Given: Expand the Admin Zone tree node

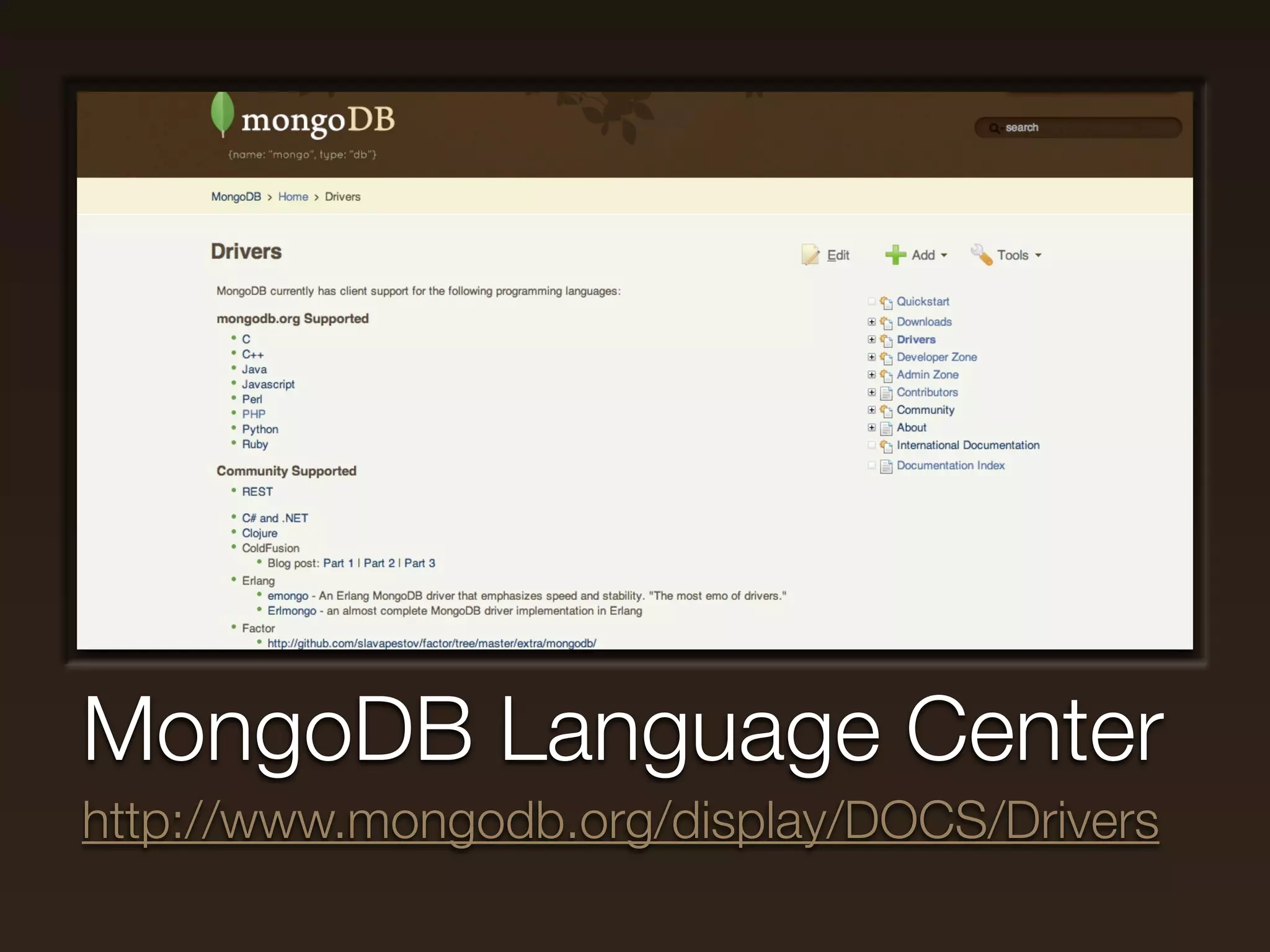Looking at the screenshot, I should (x=871, y=374).
